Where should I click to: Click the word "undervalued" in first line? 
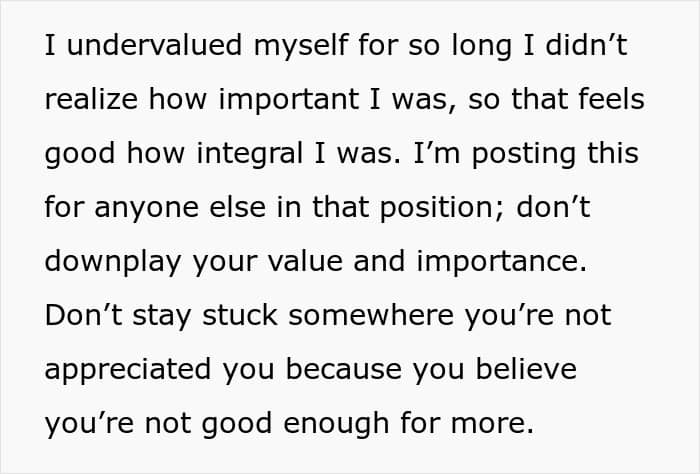[x=154, y=45]
